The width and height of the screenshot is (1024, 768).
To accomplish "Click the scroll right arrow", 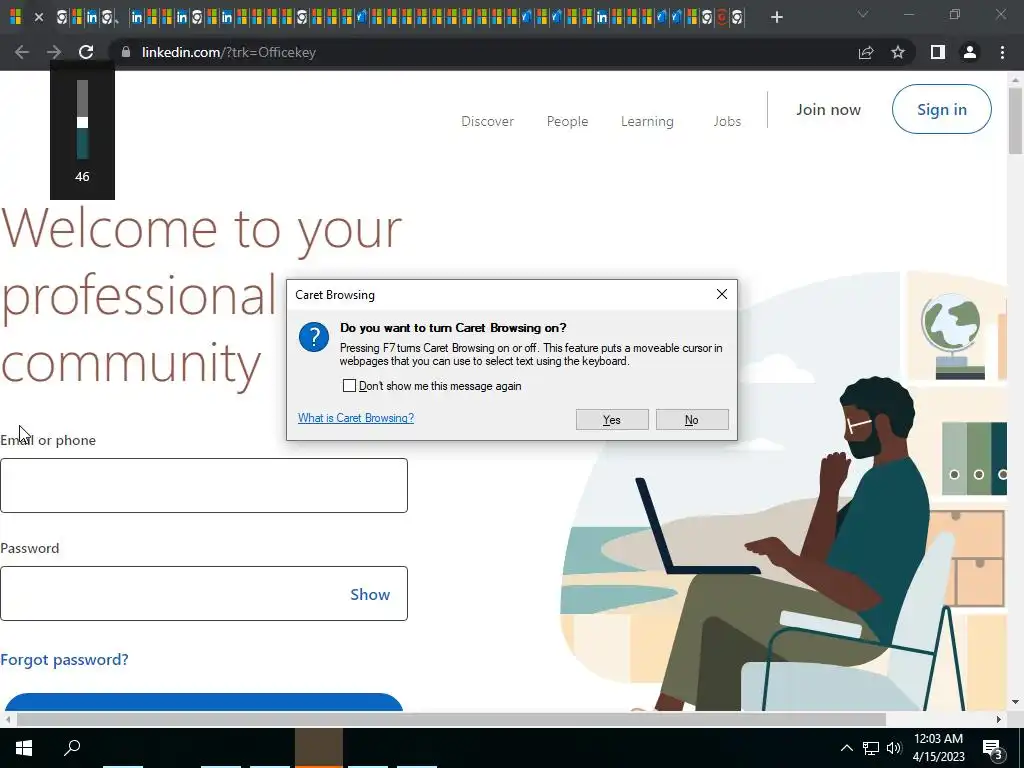I will 999,720.
